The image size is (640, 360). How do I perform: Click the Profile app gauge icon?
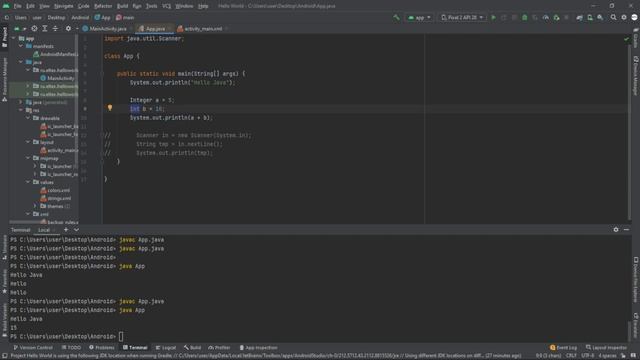click(x=546, y=18)
